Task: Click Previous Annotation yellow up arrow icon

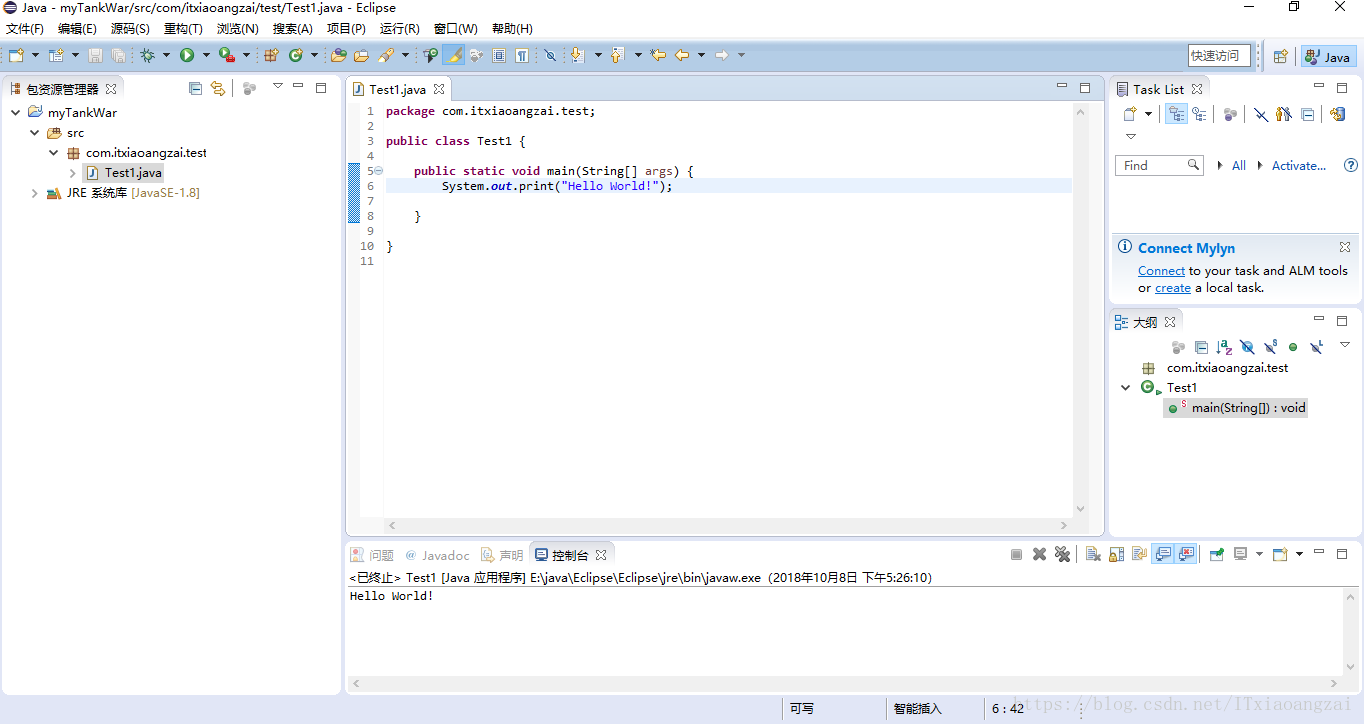Action: pos(617,56)
